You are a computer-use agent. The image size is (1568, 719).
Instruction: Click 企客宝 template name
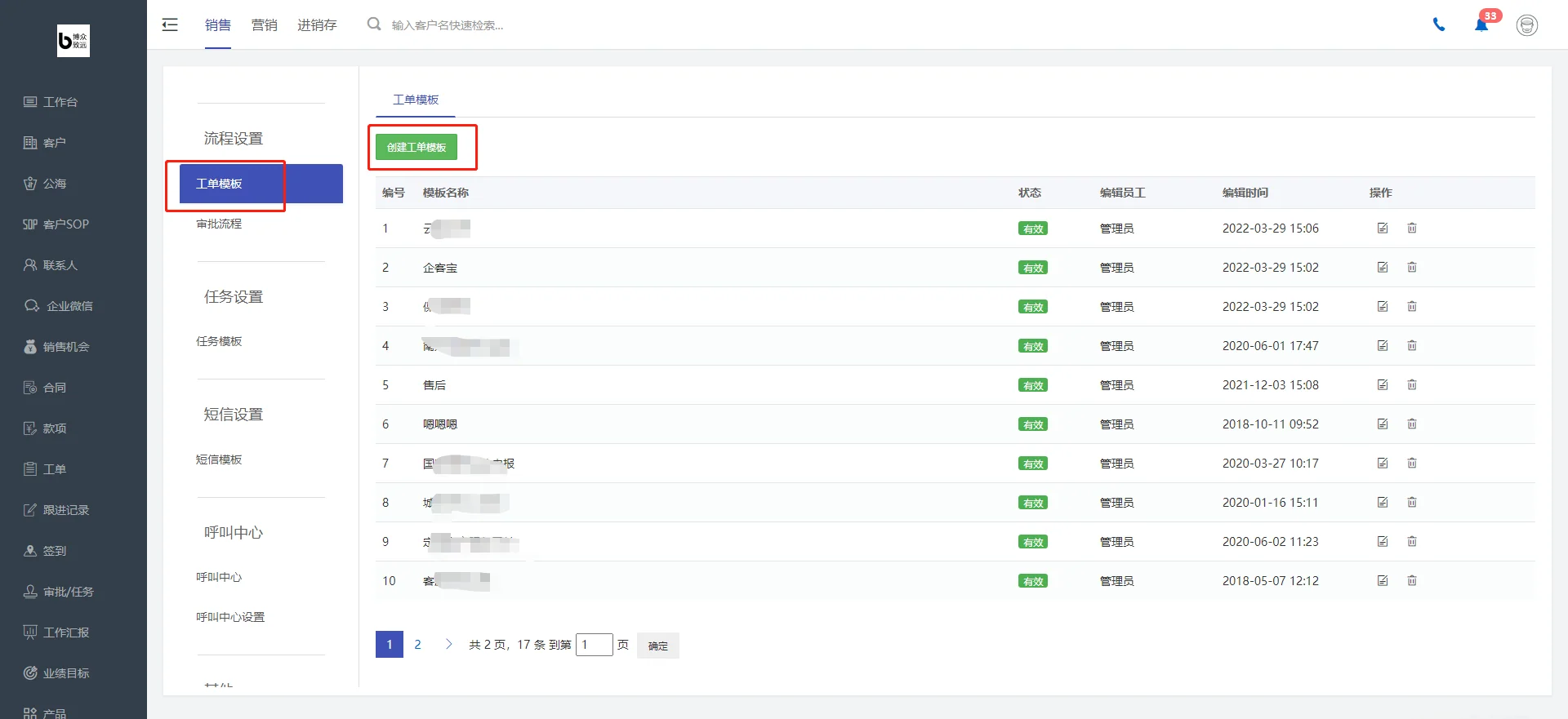(x=440, y=268)
